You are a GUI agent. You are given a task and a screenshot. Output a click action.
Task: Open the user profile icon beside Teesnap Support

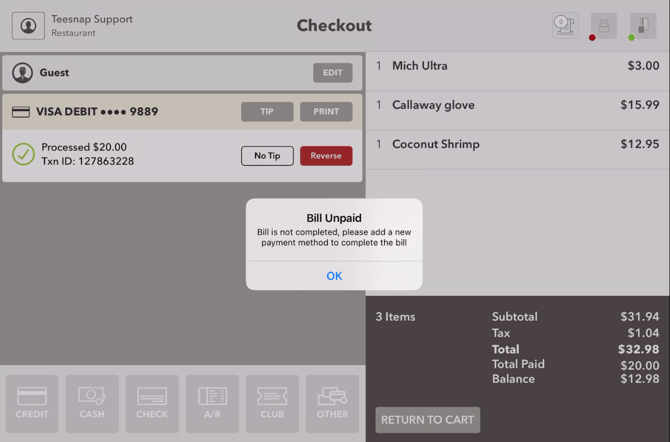point(28,26)
